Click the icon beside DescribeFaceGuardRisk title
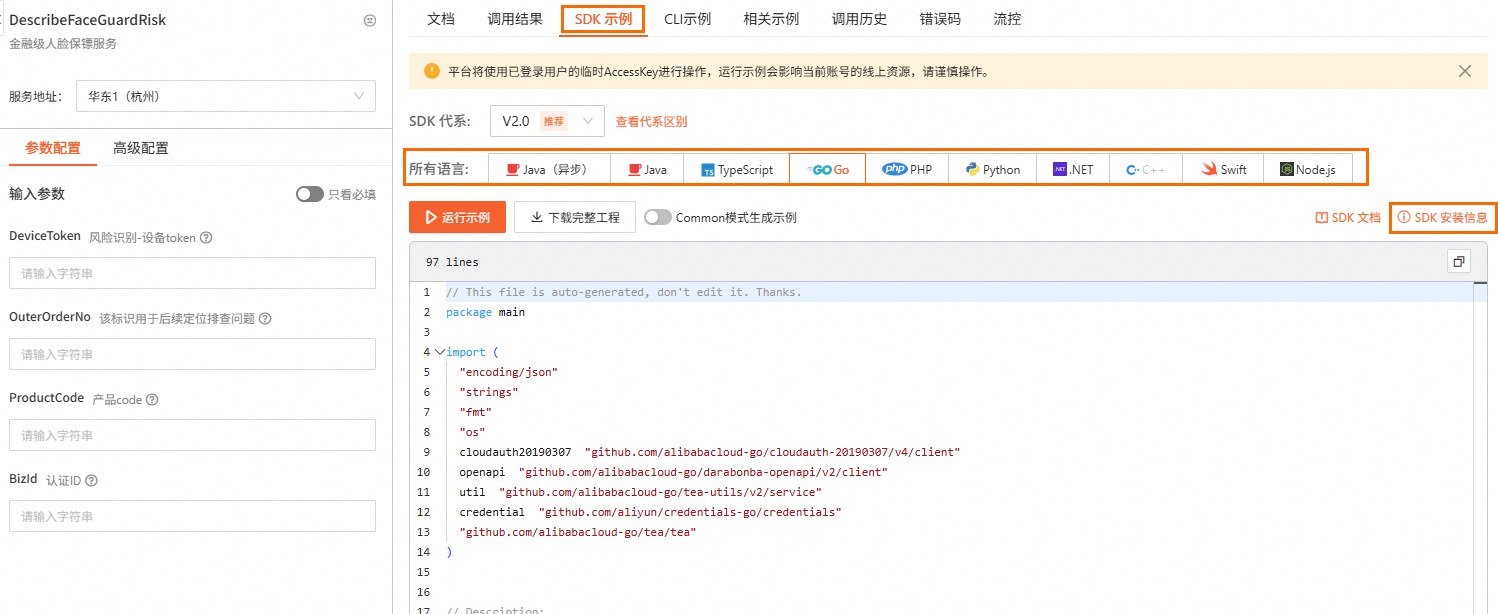 pyautogui.click(x=370, y=20)
